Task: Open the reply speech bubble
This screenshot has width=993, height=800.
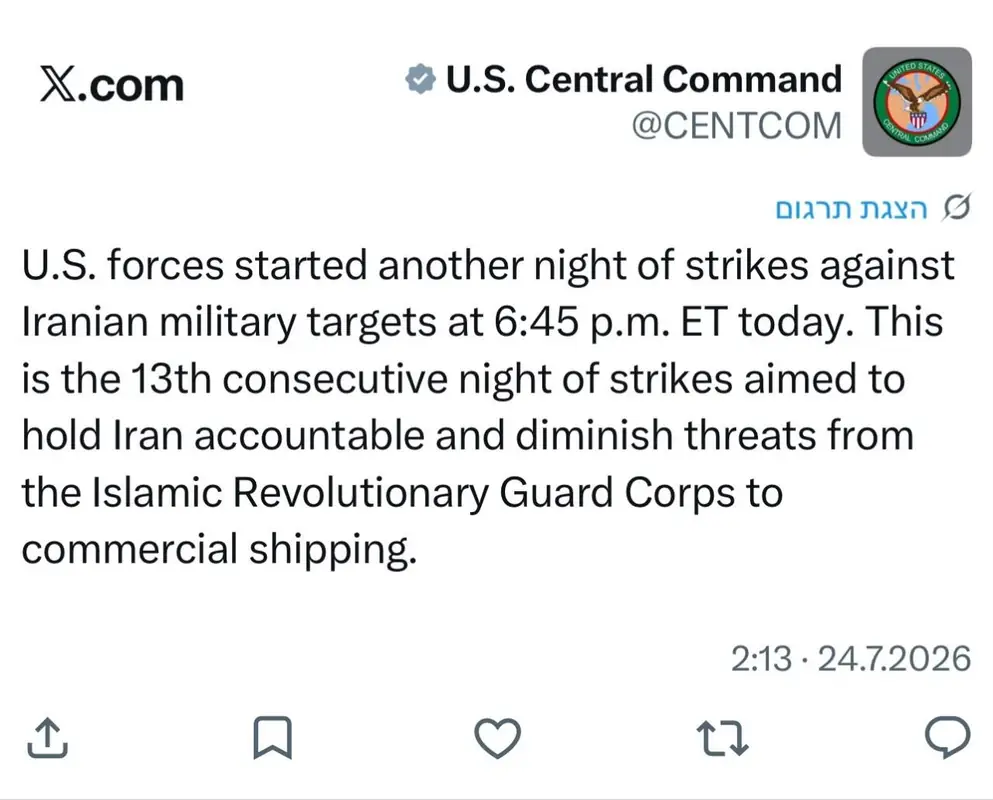Action: point(947,738)
